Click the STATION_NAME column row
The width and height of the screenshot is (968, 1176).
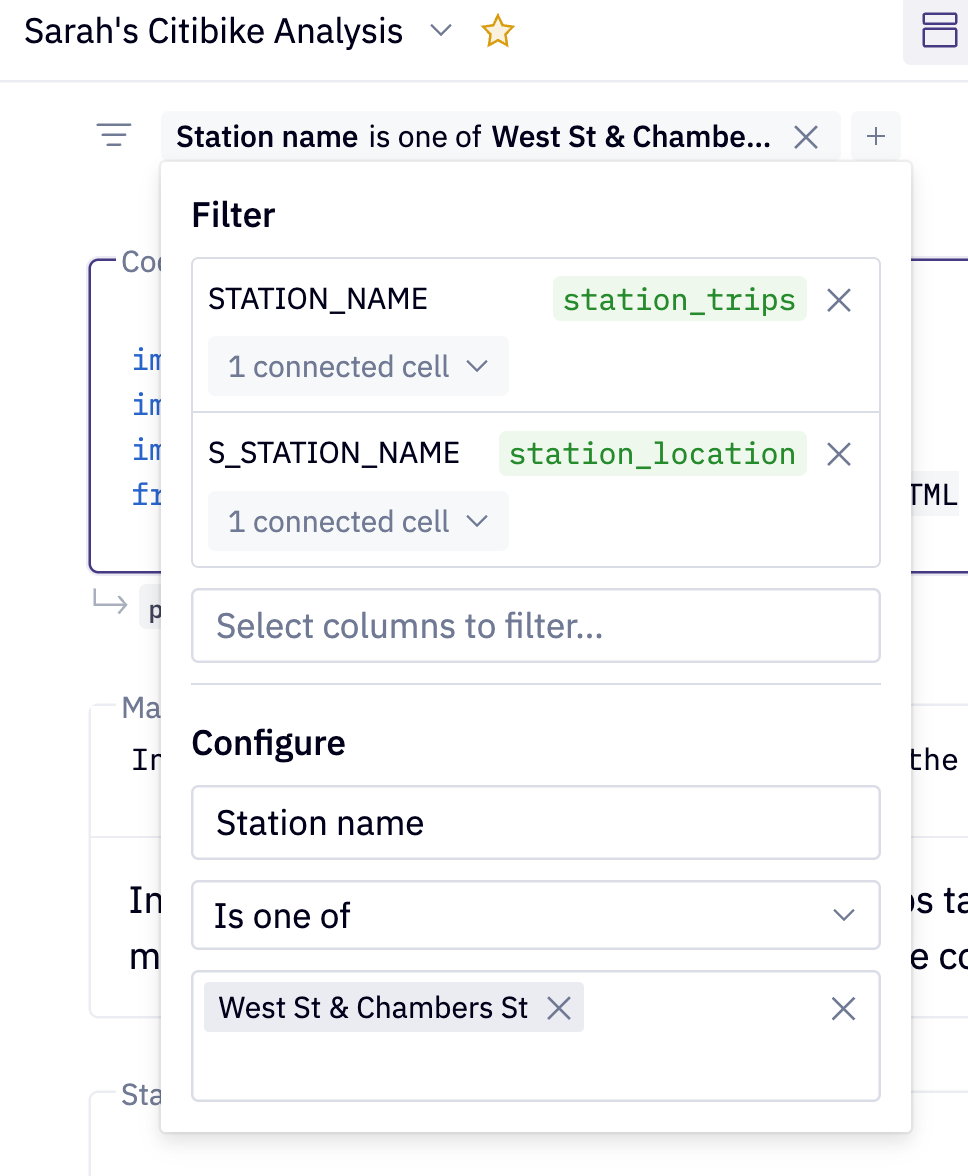pyautogui.click(x=318, y=299)
